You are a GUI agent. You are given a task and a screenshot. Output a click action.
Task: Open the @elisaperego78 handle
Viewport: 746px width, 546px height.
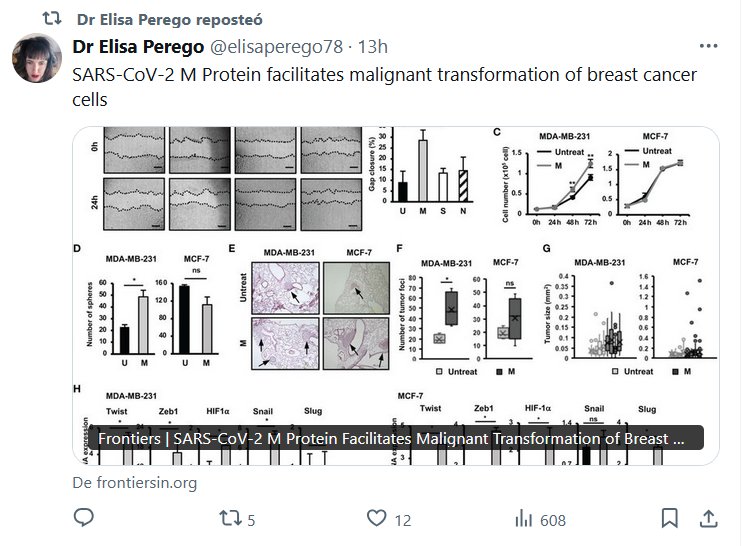tap(276, 46)
